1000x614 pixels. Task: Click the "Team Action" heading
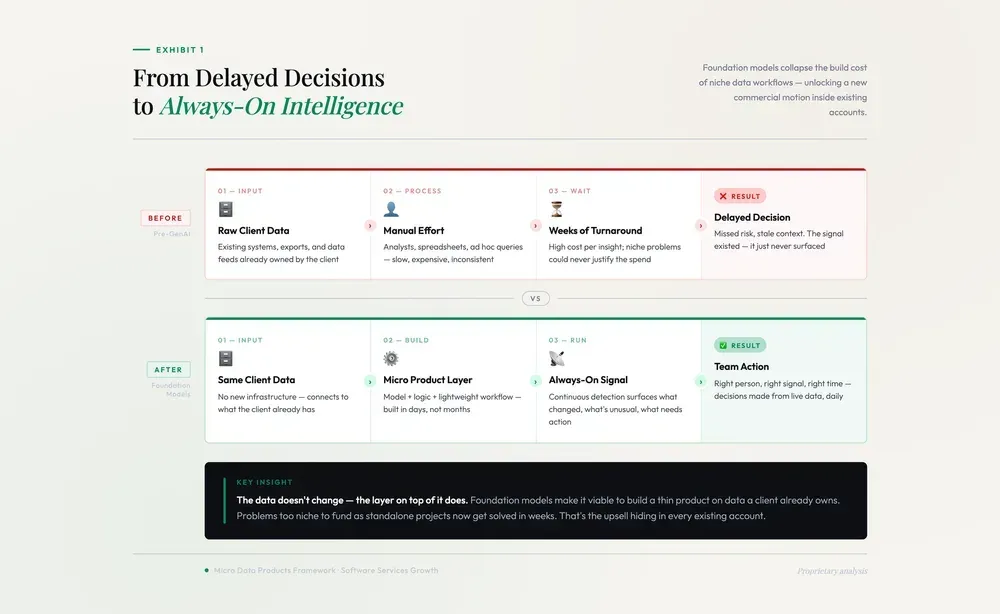[741, 367]
